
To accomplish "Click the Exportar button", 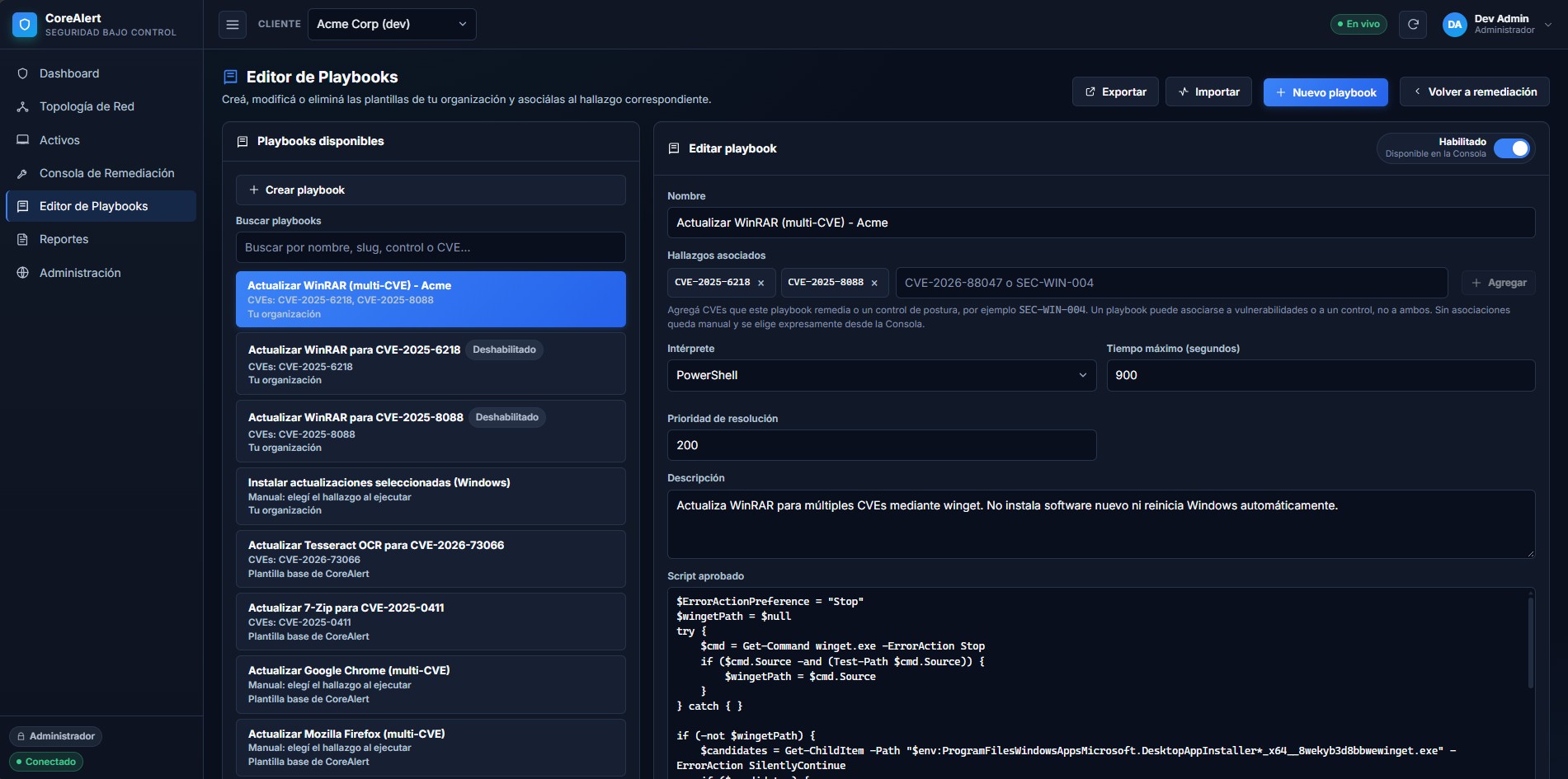I will [1115, 92].
